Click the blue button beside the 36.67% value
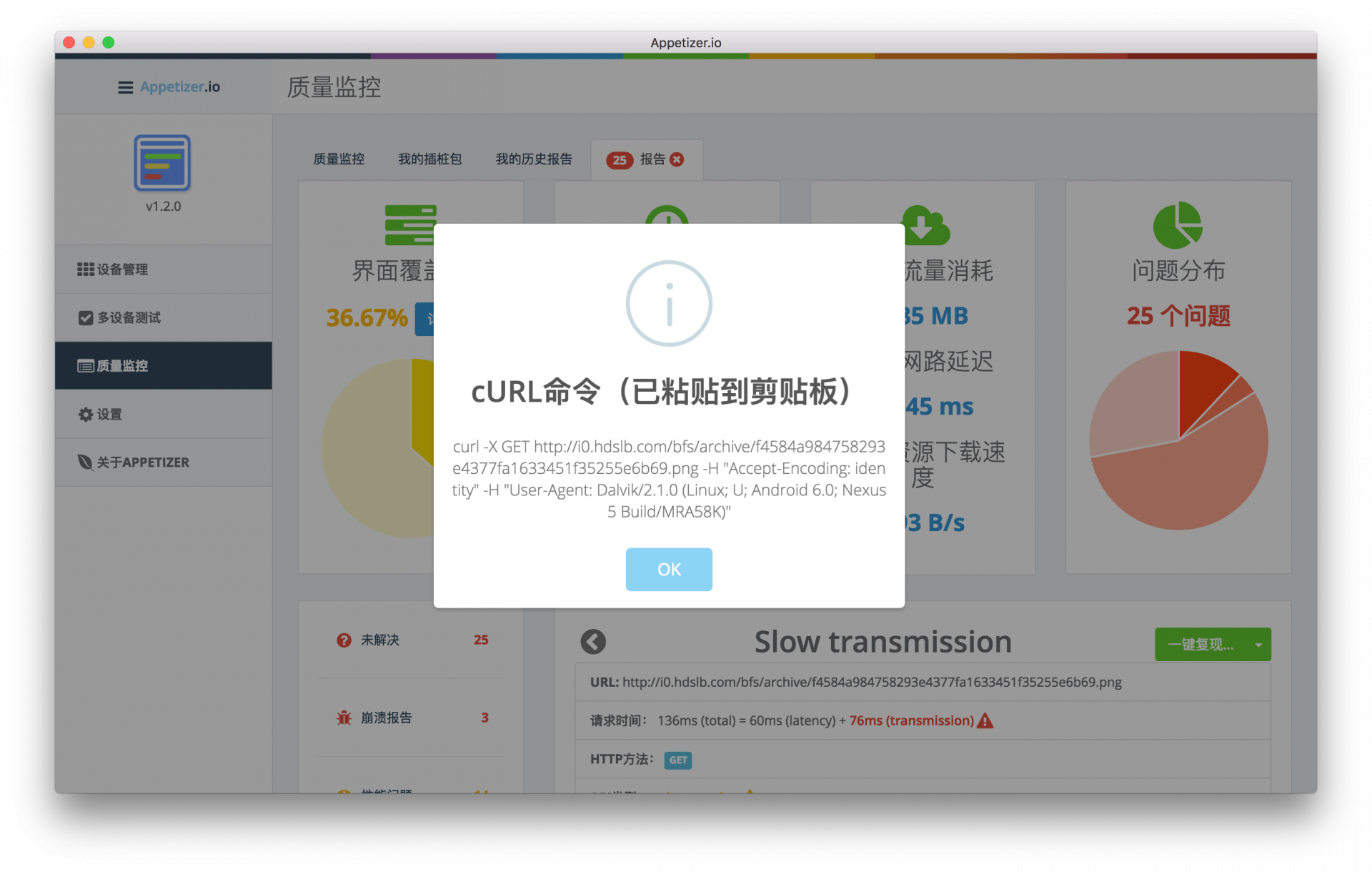 [424, 319]
